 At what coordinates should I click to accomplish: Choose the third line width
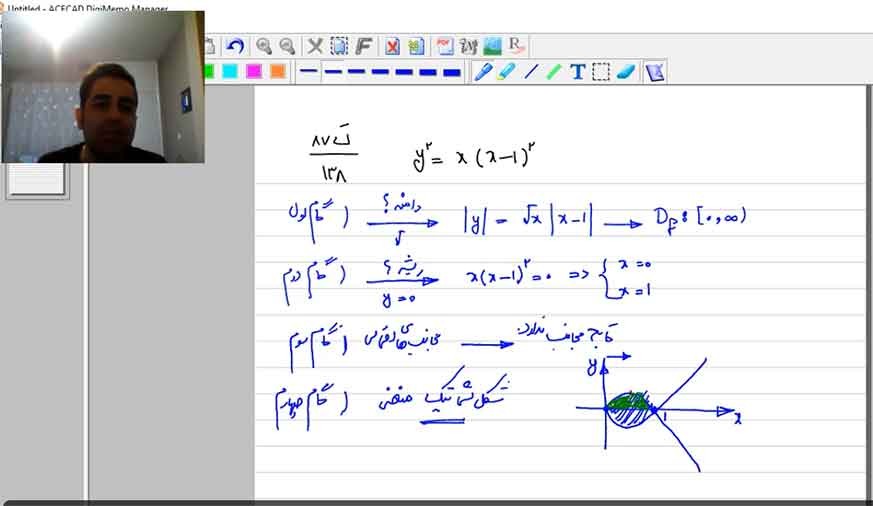tap(356, 71)
